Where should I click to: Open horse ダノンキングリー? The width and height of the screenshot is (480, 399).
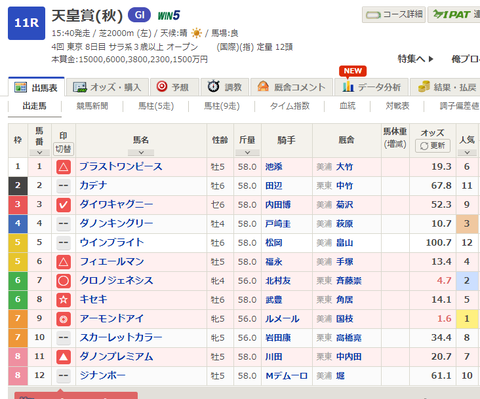click(x=116, y=224)
